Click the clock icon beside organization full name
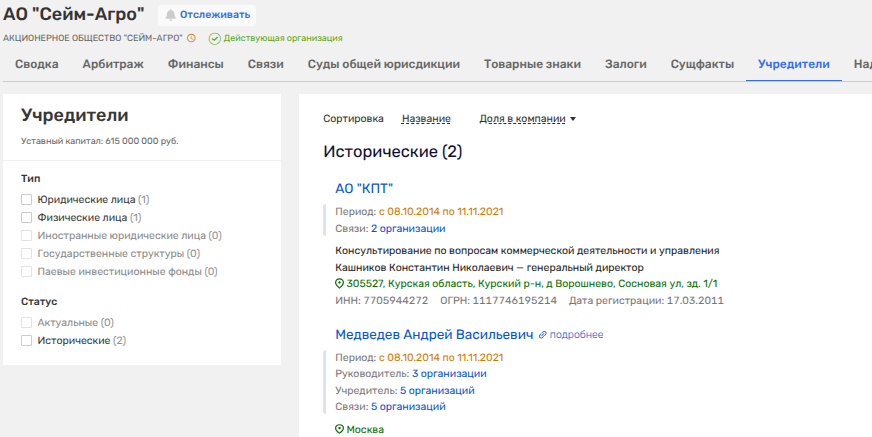 point(191,38)
